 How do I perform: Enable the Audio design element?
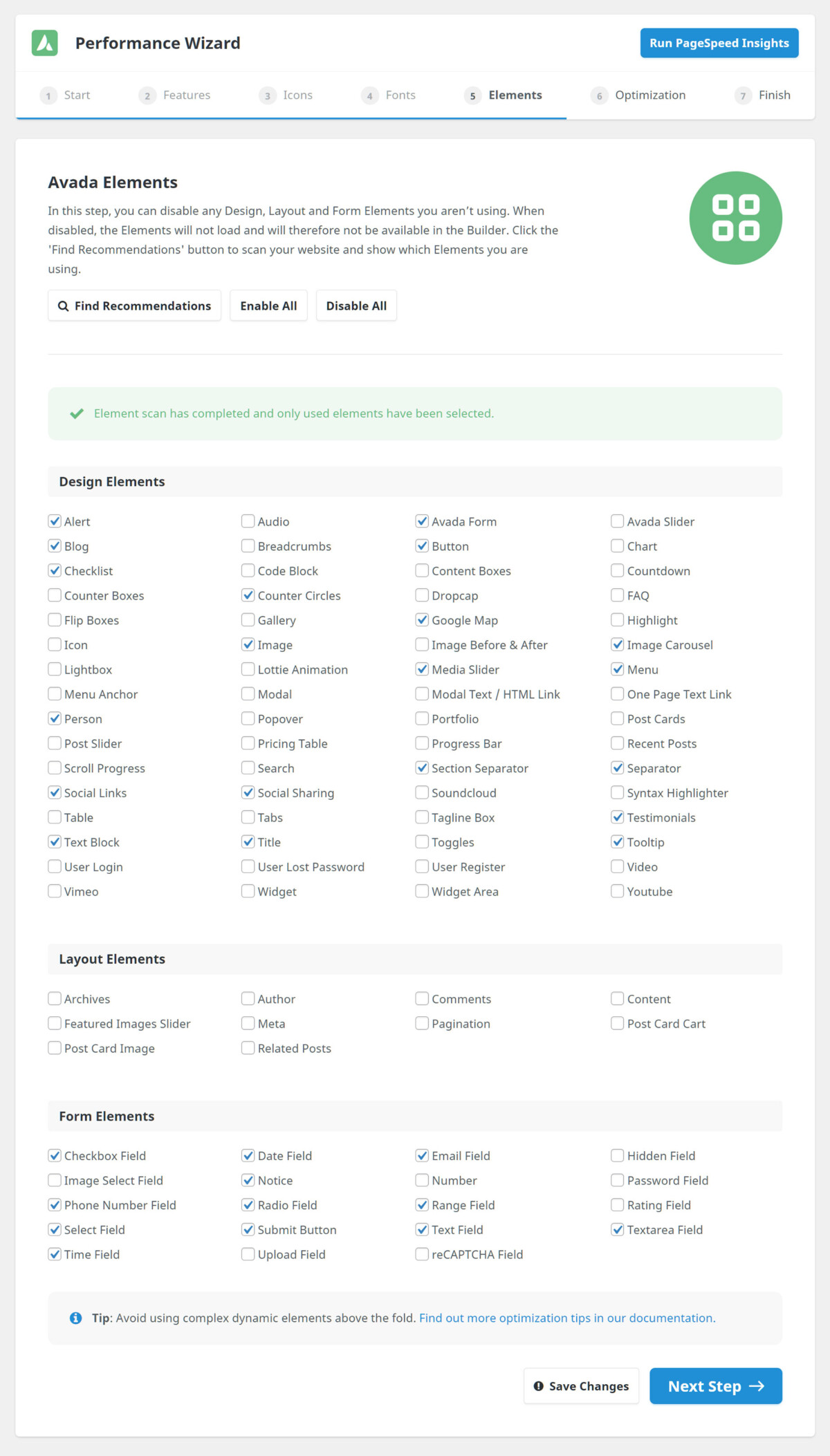tap(248, 521)
